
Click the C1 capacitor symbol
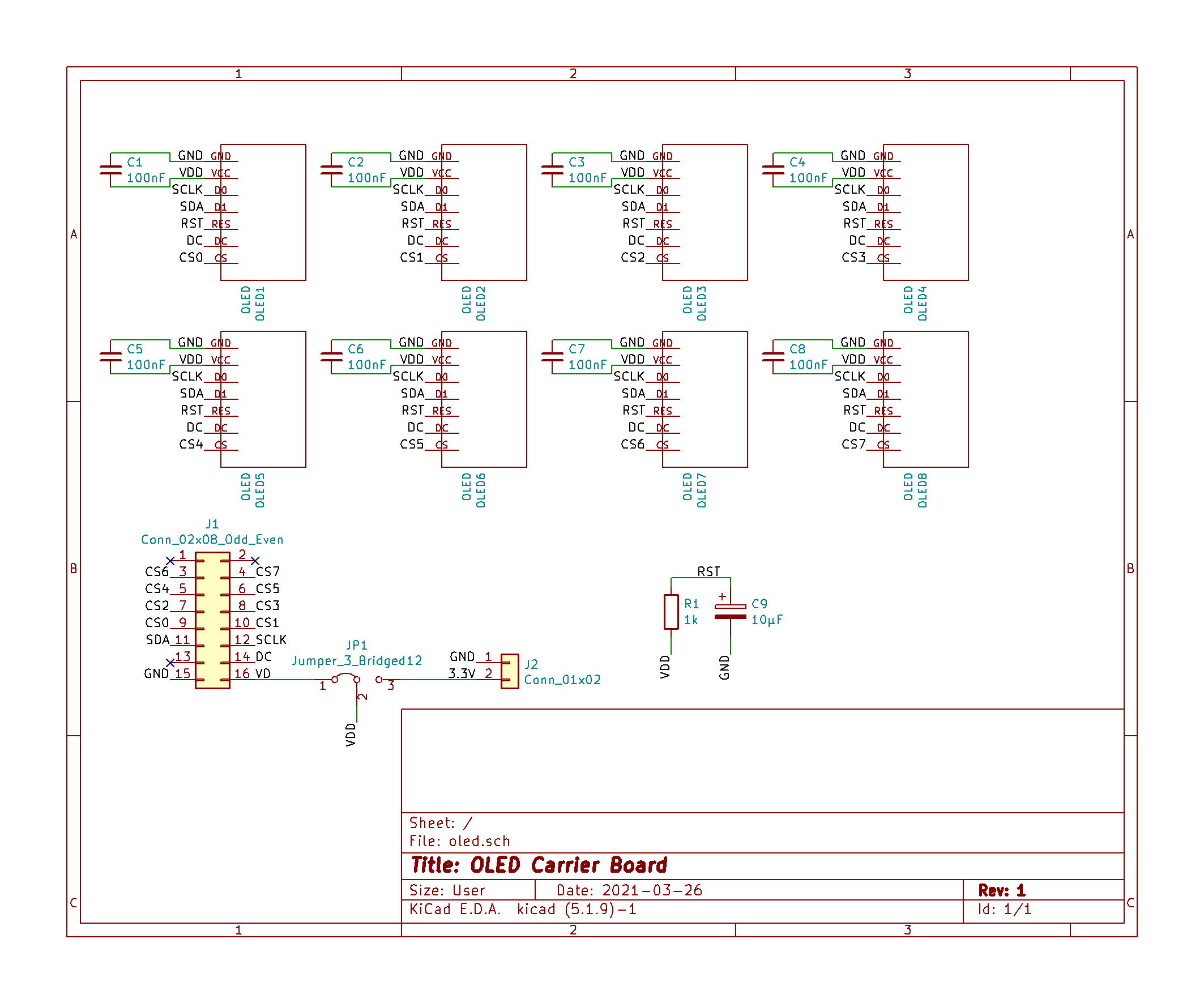110,170
